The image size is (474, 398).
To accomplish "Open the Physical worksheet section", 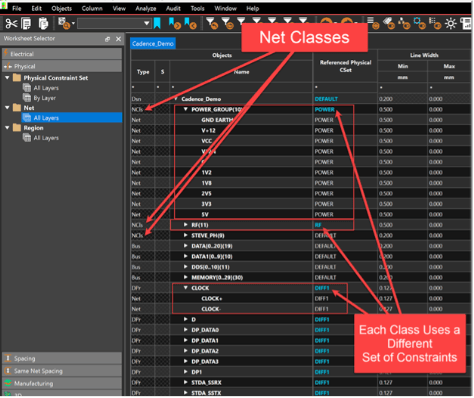I will pos(62,66).
